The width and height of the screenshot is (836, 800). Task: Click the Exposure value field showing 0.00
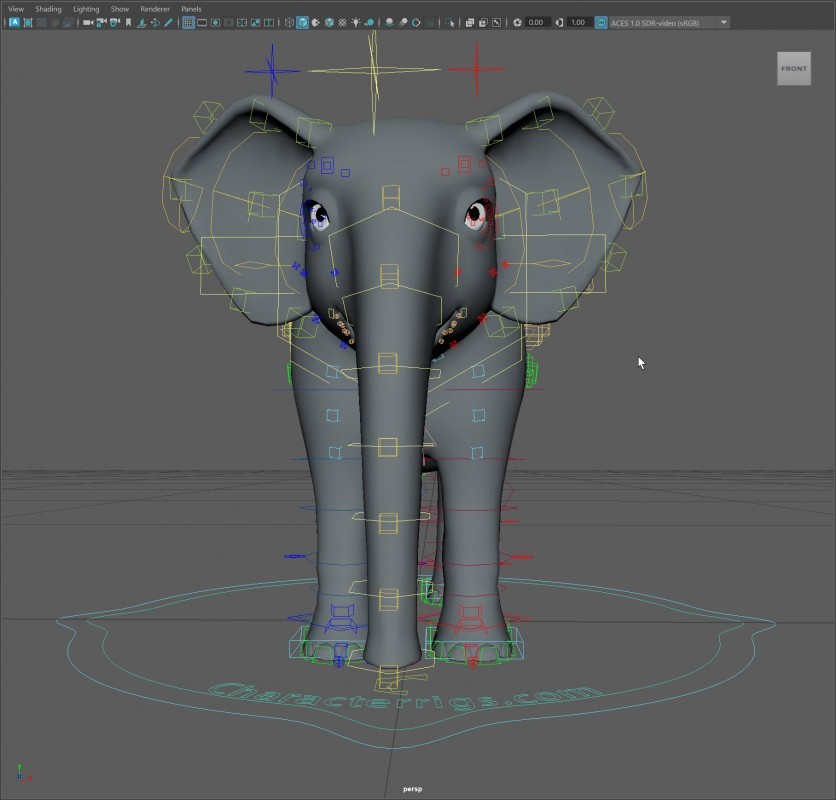536,22
